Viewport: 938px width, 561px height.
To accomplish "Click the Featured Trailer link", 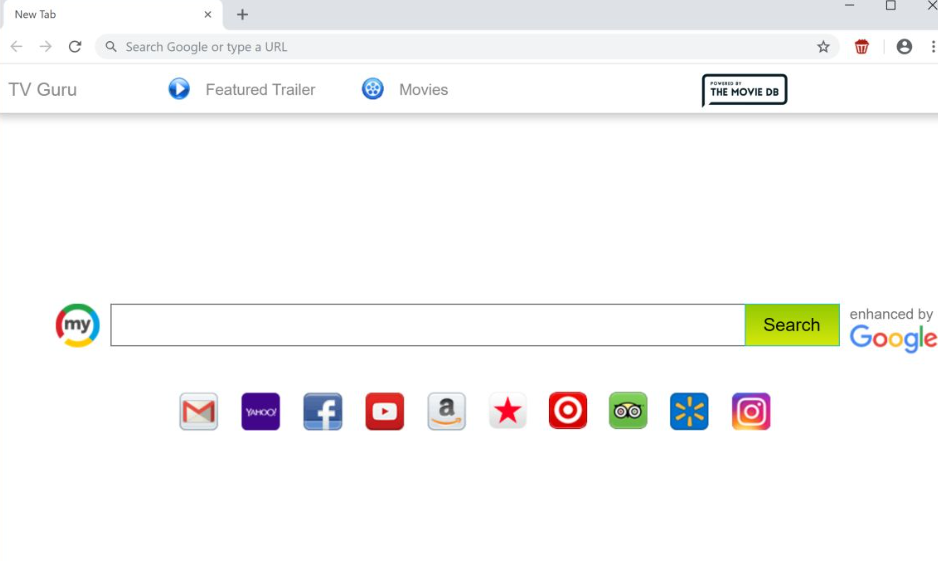I will point(260,90).
